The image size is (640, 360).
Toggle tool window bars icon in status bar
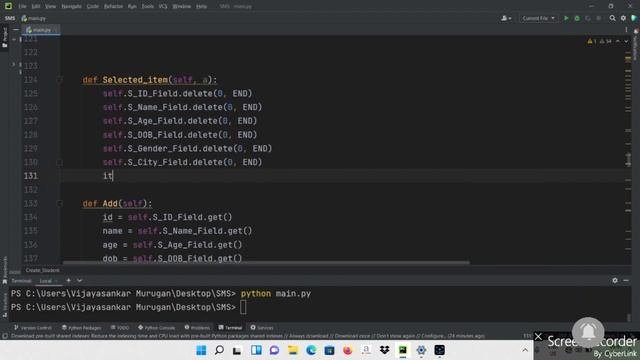point(5,336)
